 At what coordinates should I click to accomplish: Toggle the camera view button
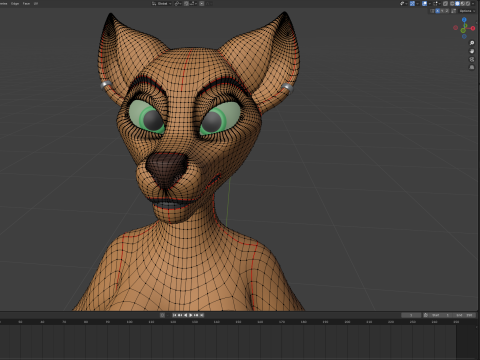(472, 59)
